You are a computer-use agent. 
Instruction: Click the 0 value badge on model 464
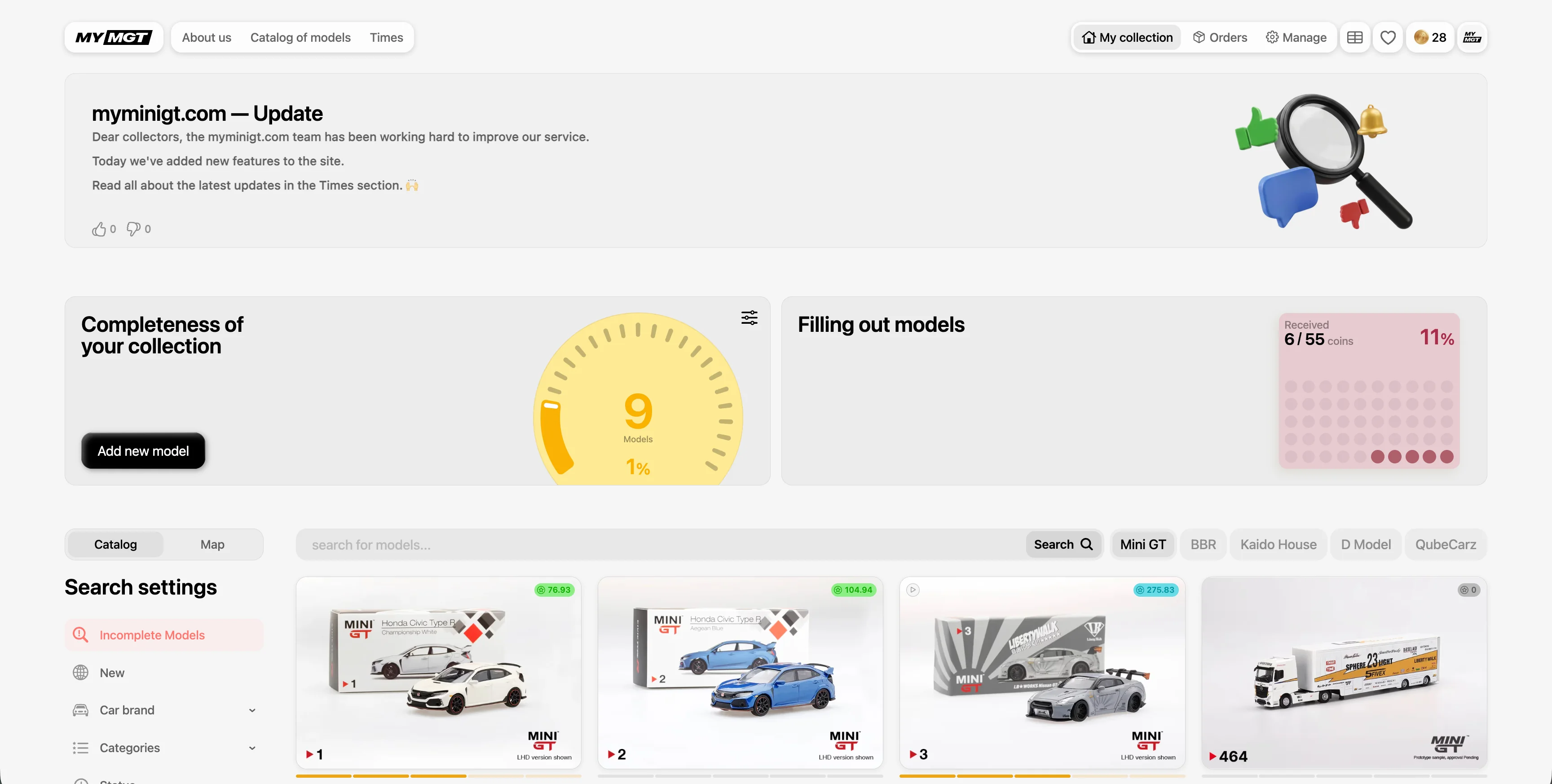coord(1468,590)
